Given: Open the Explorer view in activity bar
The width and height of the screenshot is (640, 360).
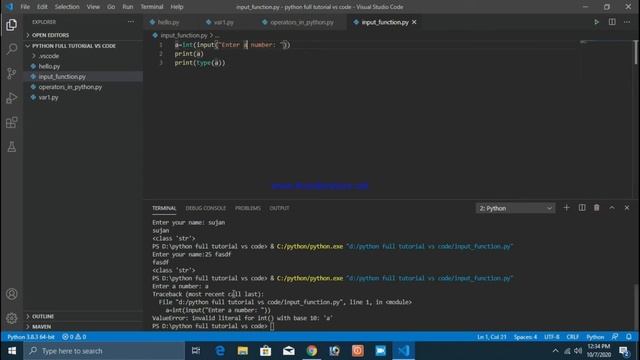Looking at the screenshot, I should 11,25.
